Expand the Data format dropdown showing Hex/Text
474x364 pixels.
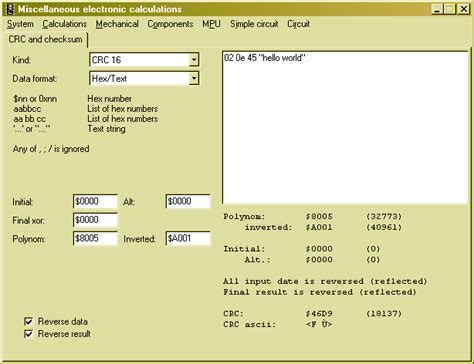pyautogui.click(x=194, y=79)
